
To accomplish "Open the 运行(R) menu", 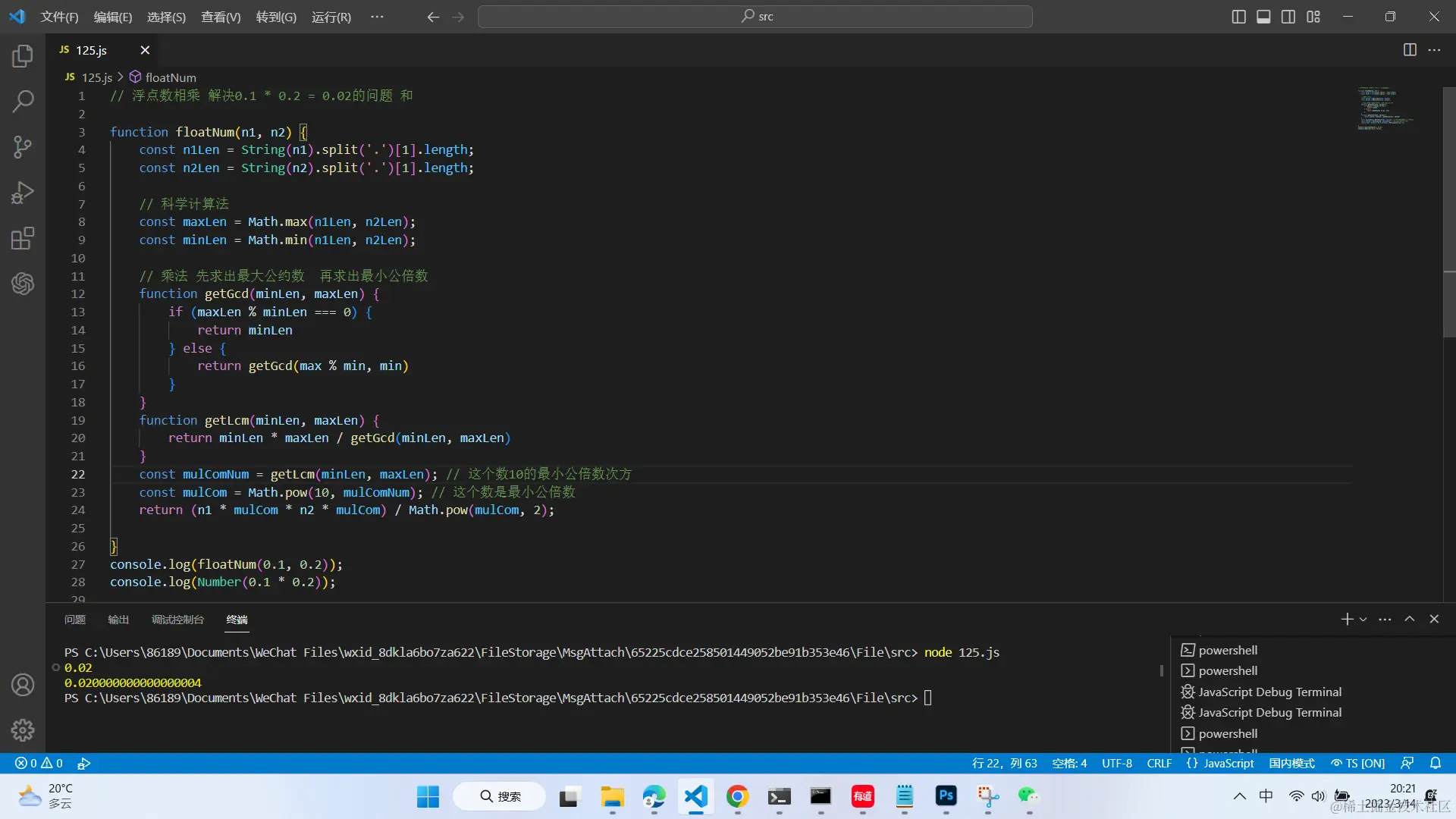I will (331, 17).
